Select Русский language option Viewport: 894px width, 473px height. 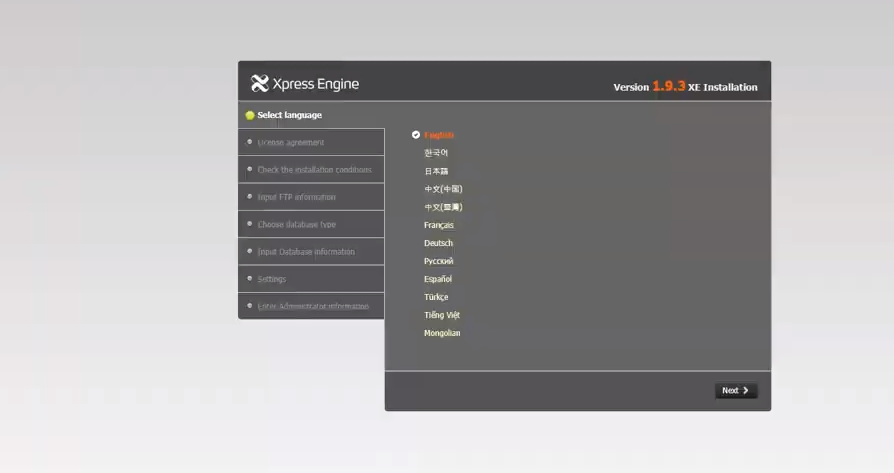coord(438,261)
